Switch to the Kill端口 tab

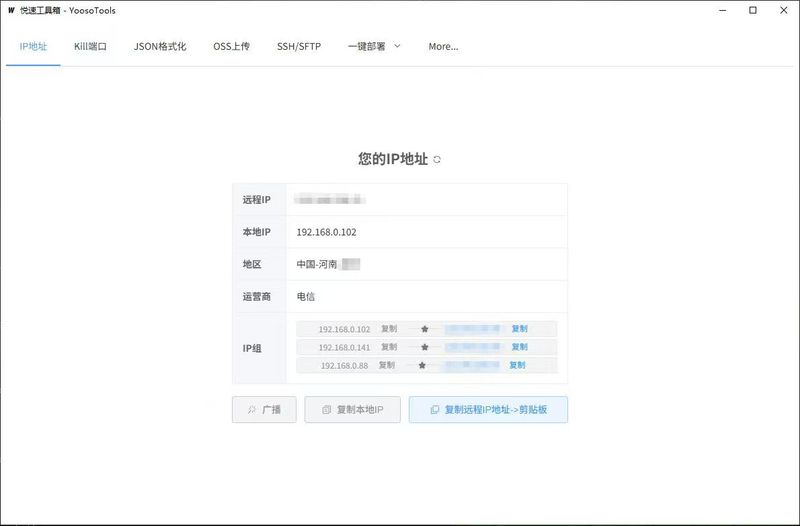coord(90,46)
